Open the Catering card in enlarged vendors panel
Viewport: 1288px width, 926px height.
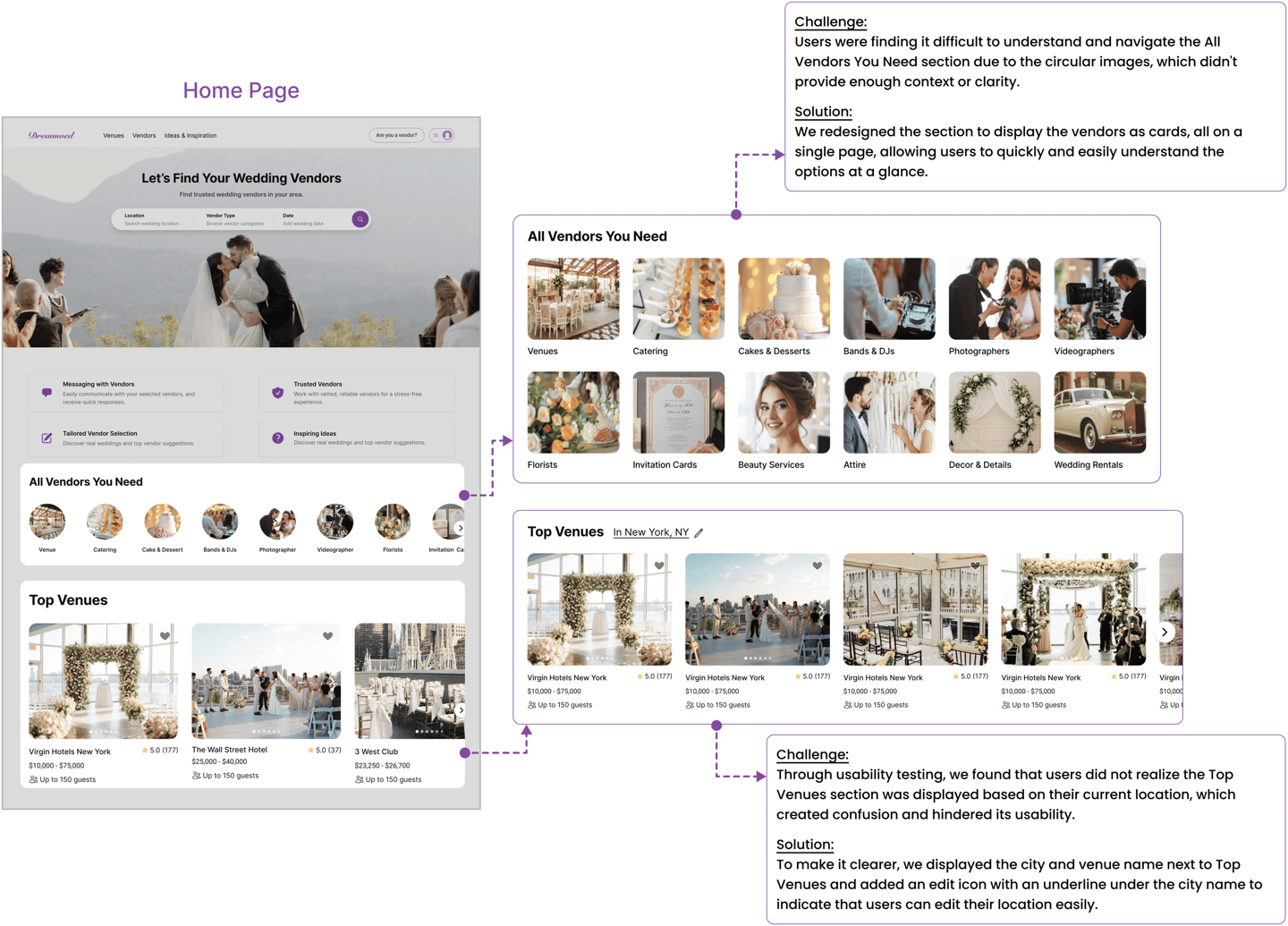coord(679,307)
